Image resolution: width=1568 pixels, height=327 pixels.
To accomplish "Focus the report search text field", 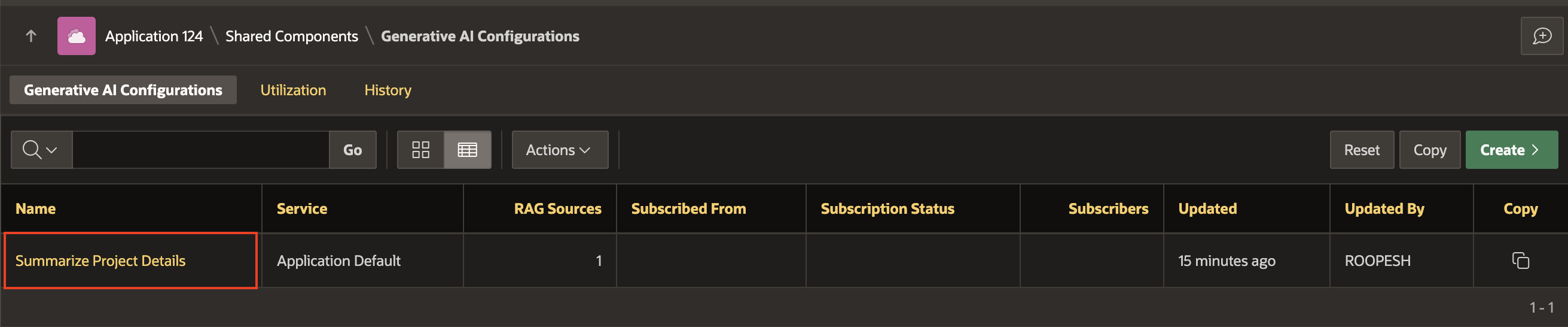I will click(201, 150).
